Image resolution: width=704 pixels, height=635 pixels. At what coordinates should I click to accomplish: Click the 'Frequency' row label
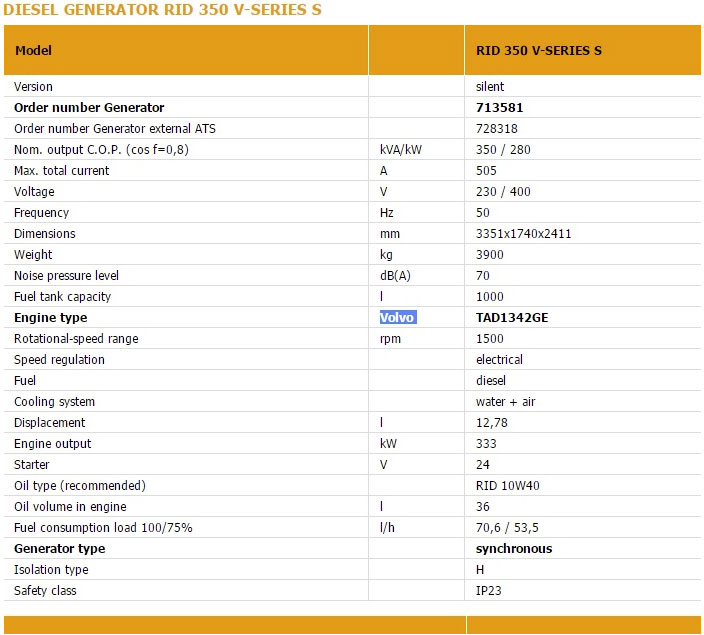pos(41,213)
